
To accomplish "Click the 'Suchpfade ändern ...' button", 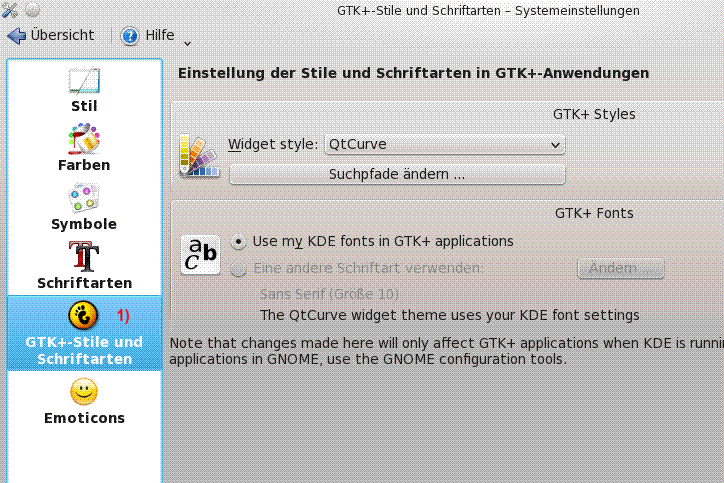I will pyautogui.click(x=397, y=174).
